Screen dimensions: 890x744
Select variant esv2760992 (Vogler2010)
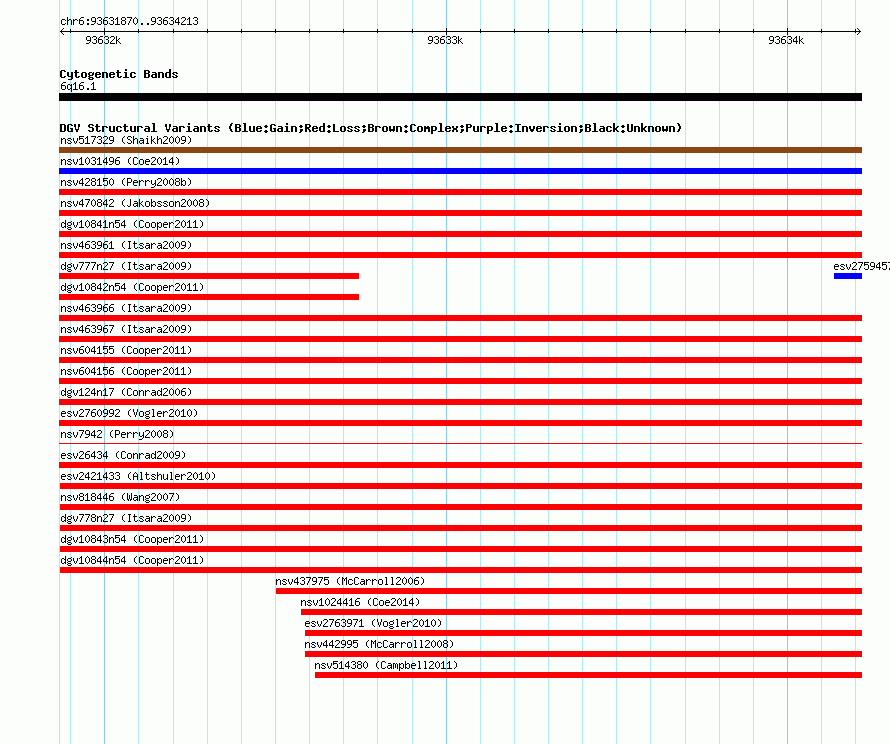click(129, 413)
